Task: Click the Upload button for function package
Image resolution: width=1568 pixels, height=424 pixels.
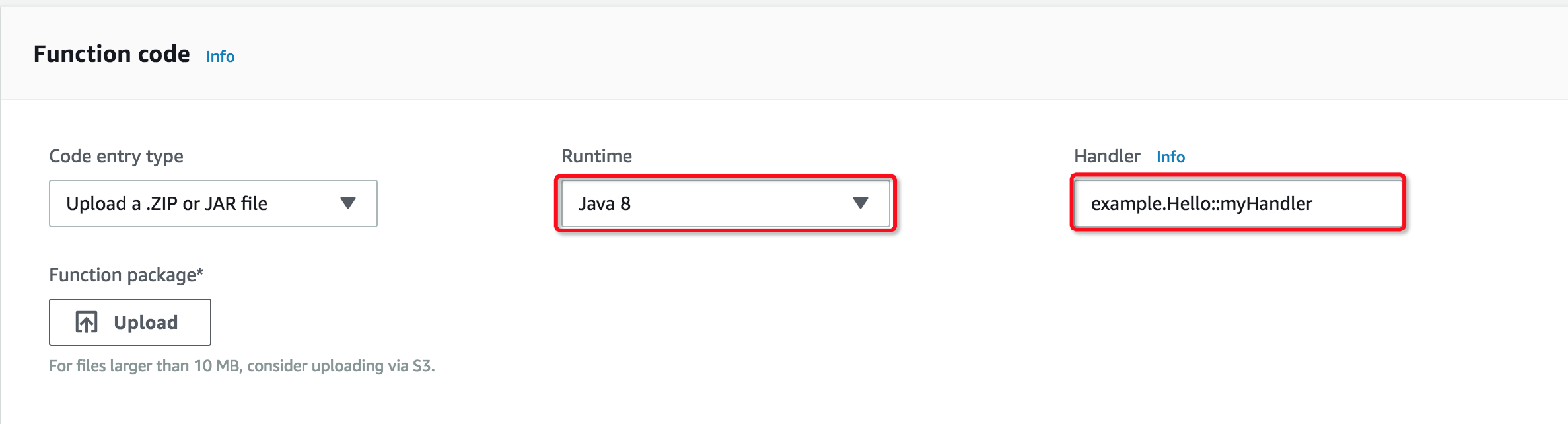Action: [130, 322]
